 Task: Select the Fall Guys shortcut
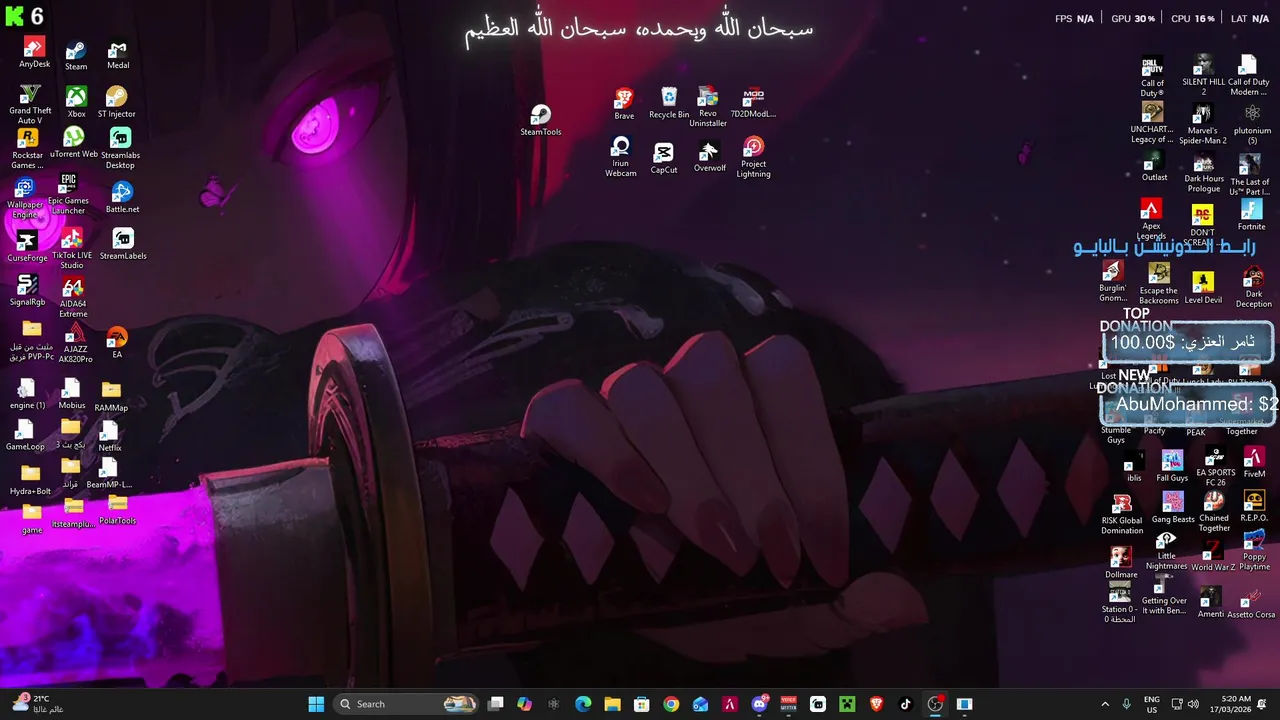pos(1172,467)
